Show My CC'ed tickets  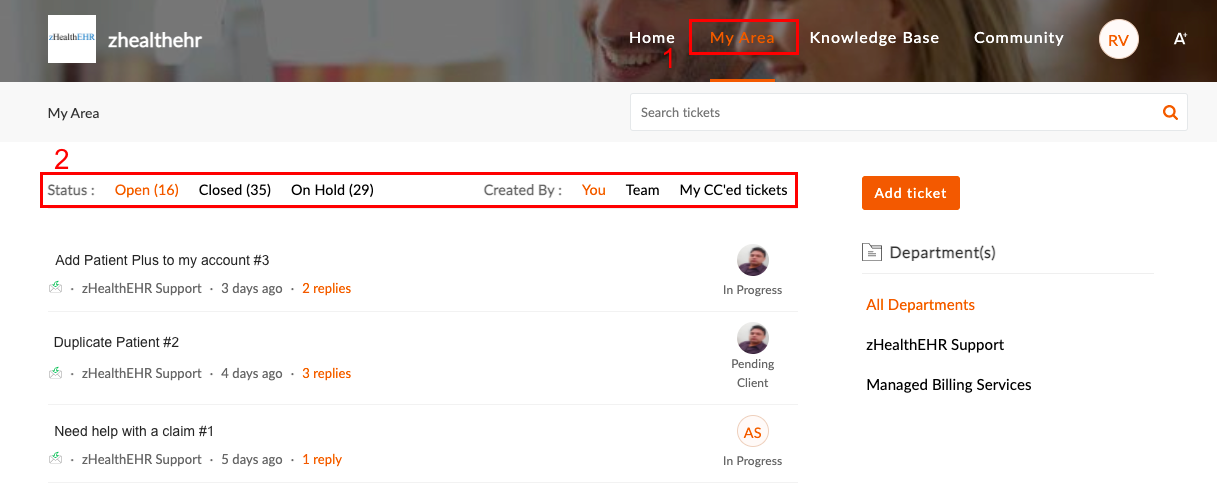pos(734,190)
